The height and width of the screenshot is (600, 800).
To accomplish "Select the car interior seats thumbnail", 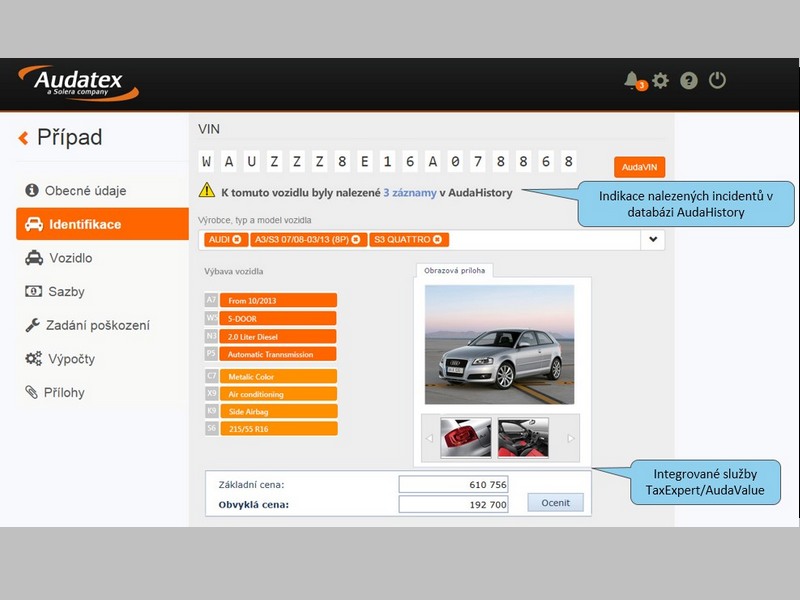I will pos(523,438).
